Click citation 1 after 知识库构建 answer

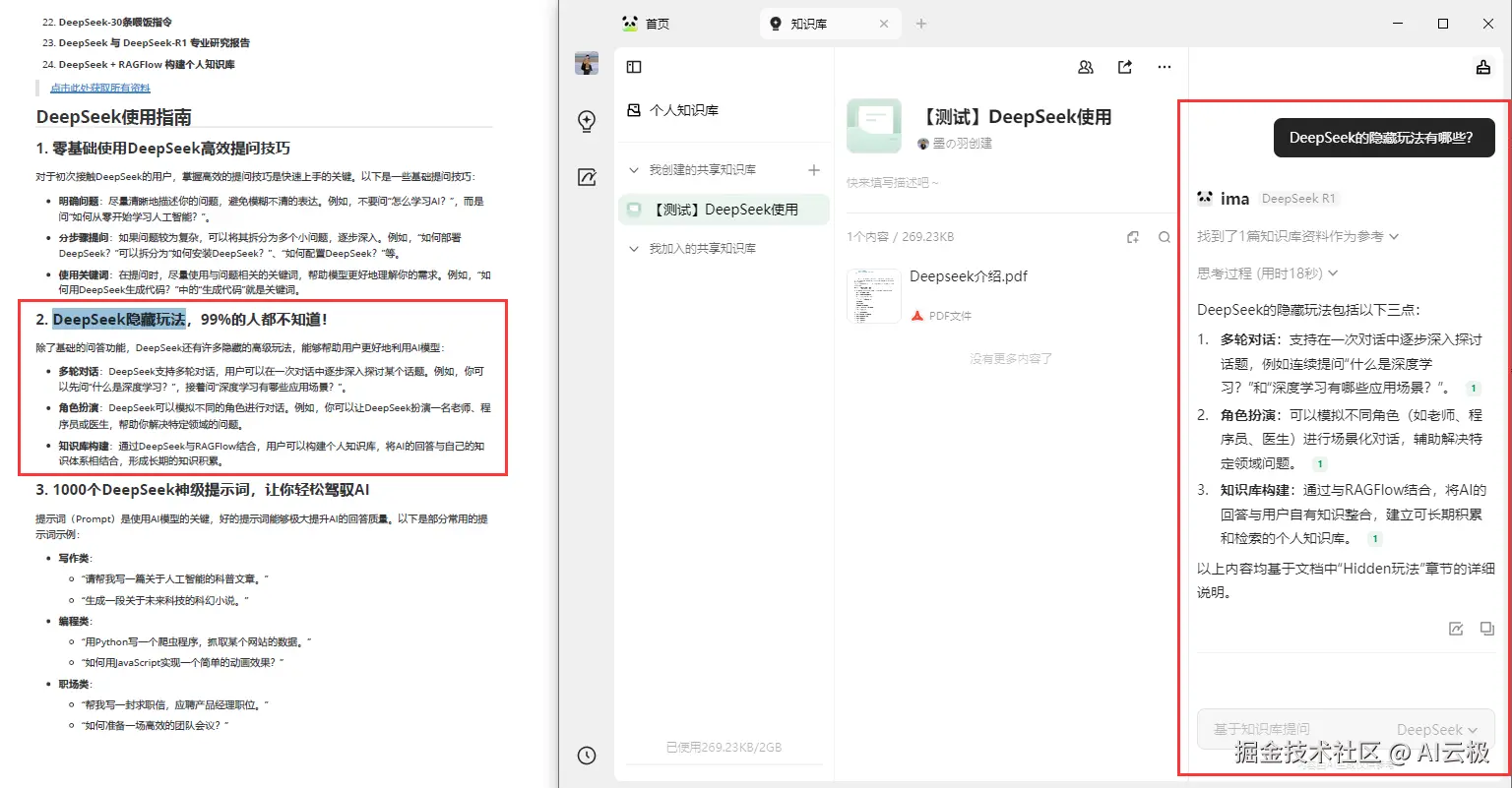[1375, 539]
